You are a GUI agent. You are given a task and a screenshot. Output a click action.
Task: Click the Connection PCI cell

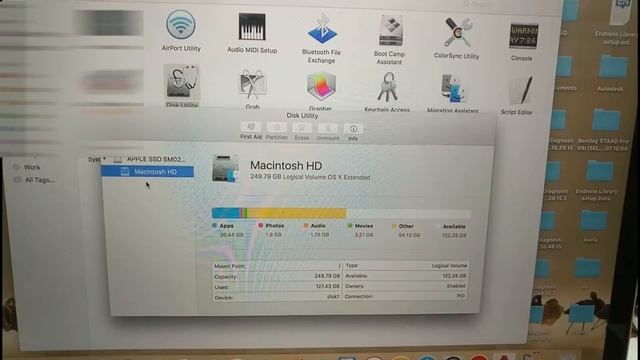[405, 296]
